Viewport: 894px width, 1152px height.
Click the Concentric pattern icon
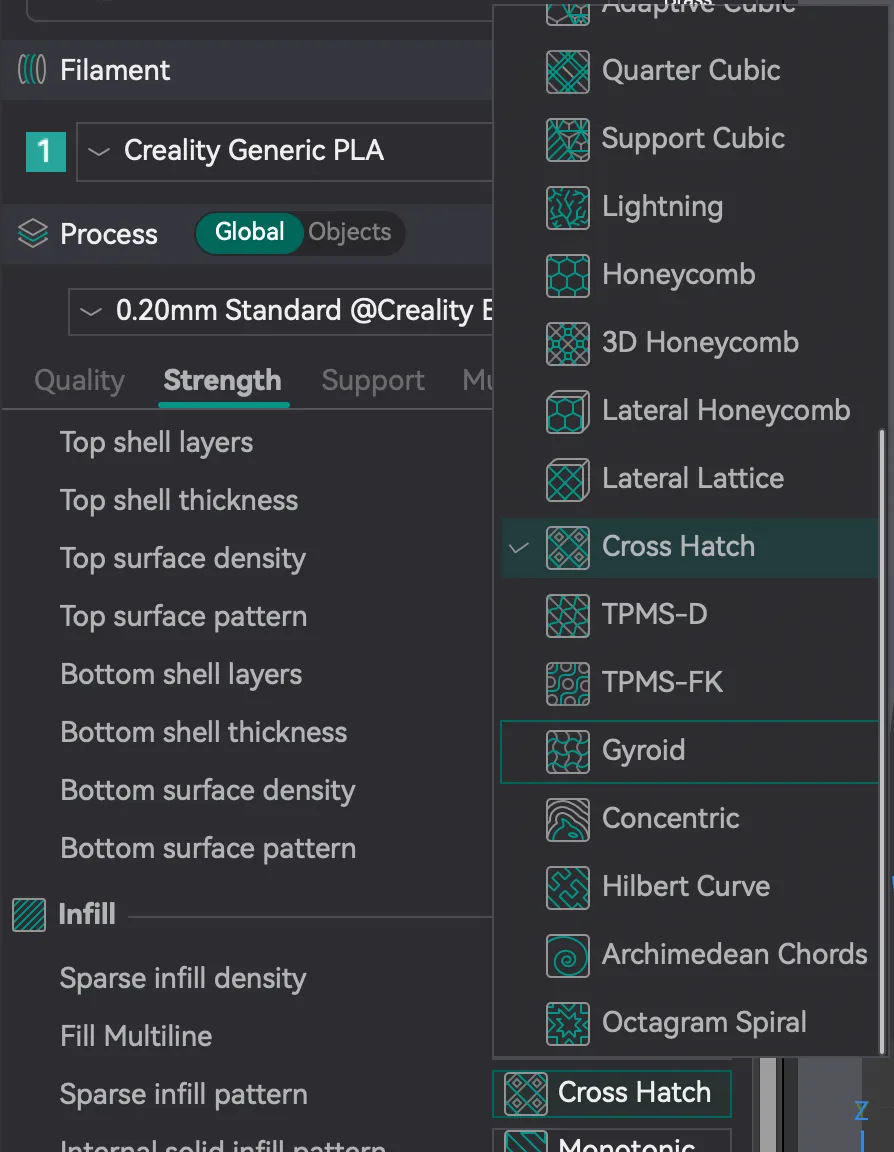click(x=567, y=819)
